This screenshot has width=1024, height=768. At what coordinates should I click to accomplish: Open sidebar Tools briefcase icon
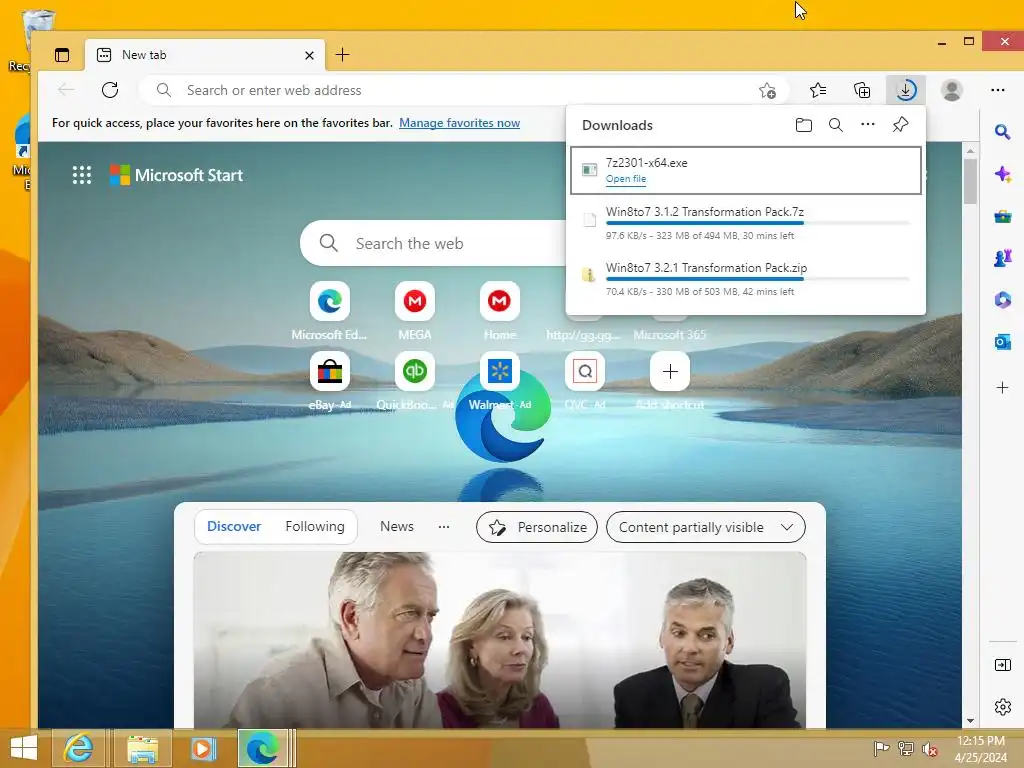coord(1002,216)
